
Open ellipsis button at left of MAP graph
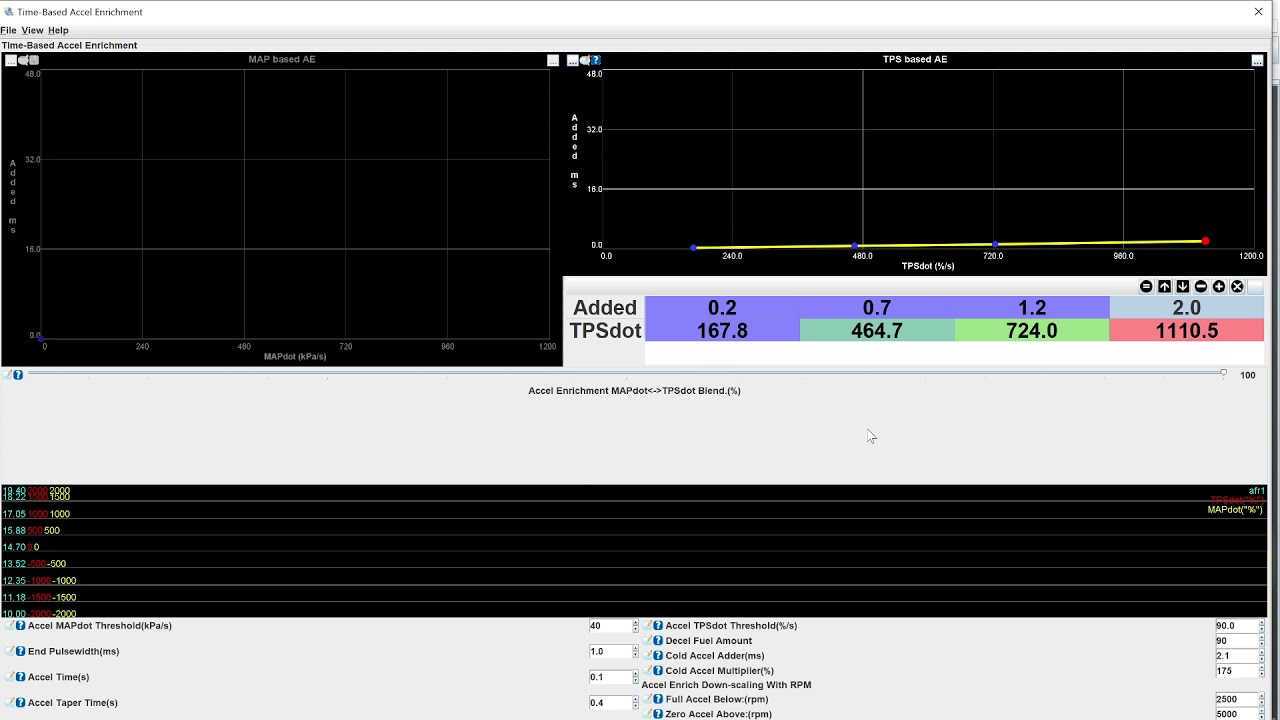(11, 60)
